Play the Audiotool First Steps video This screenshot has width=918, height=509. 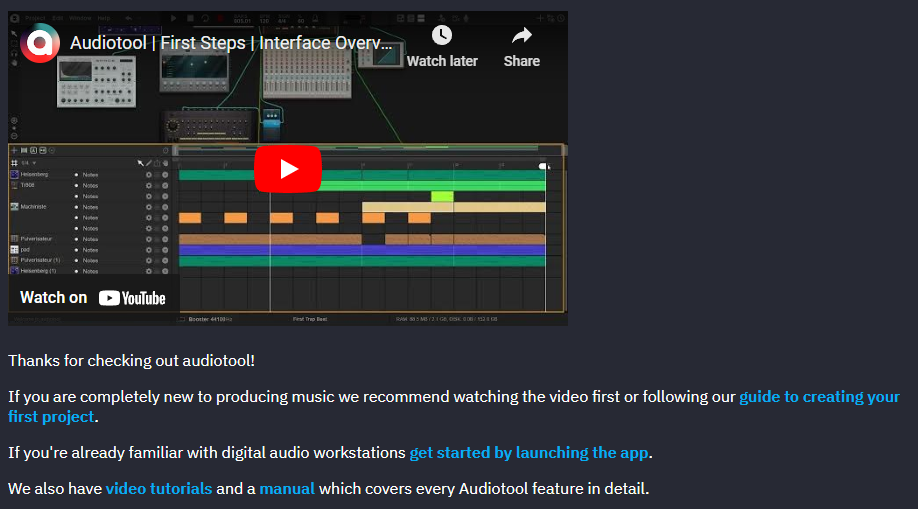tap(287, 169)
